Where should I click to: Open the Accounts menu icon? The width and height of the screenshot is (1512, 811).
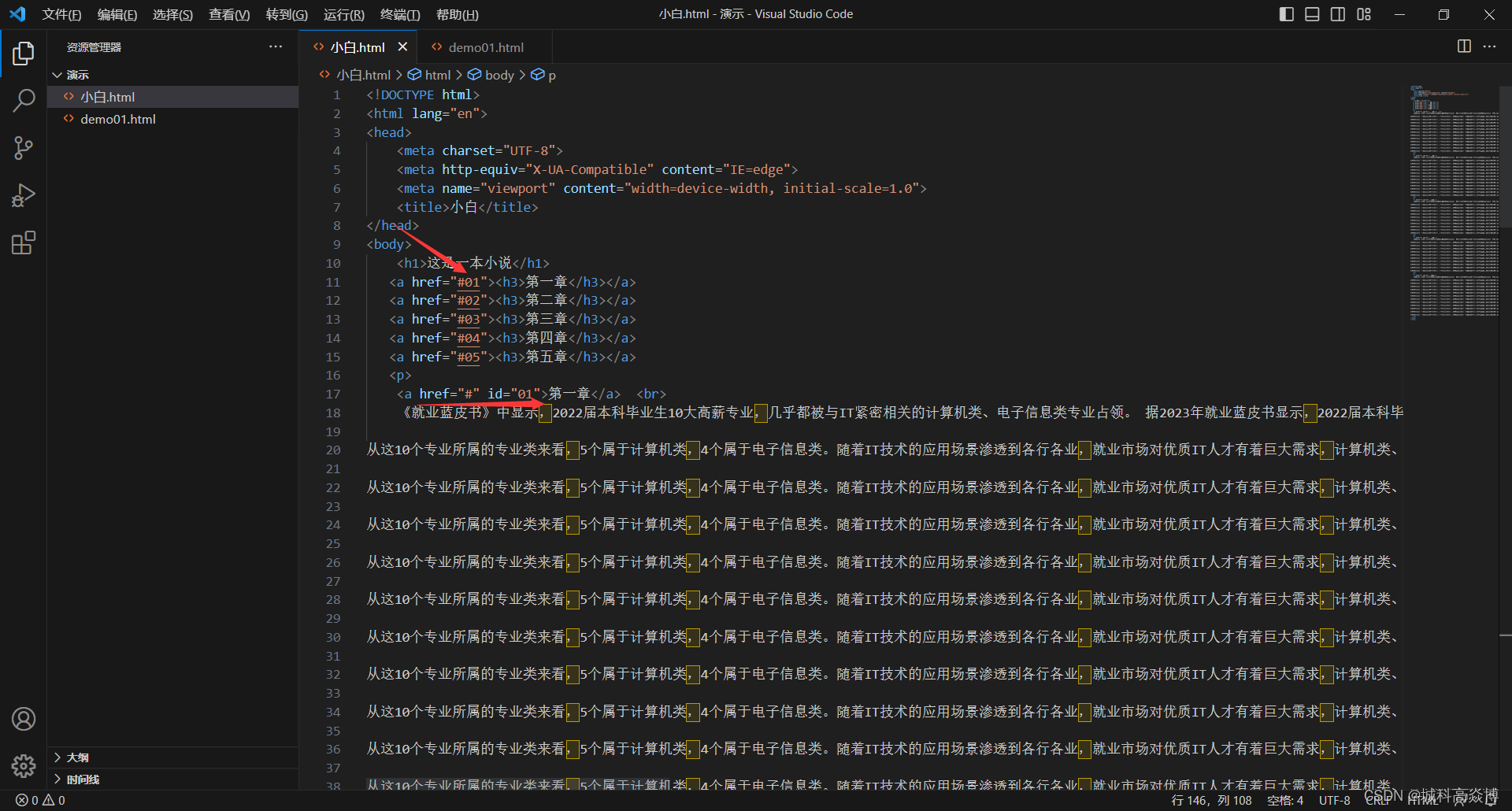coord(24,719)
